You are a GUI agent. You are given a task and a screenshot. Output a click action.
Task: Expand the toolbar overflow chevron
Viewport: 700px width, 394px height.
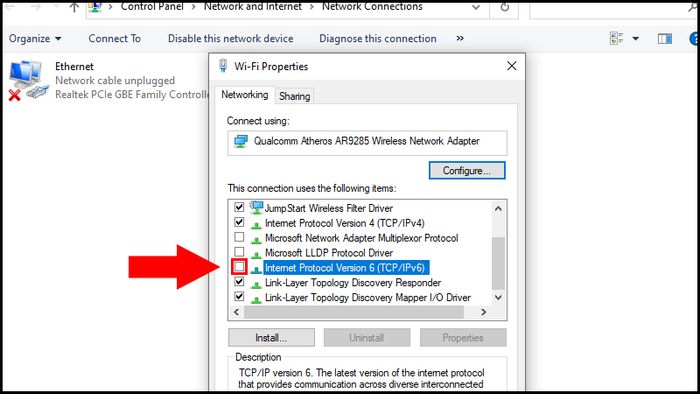460,38
